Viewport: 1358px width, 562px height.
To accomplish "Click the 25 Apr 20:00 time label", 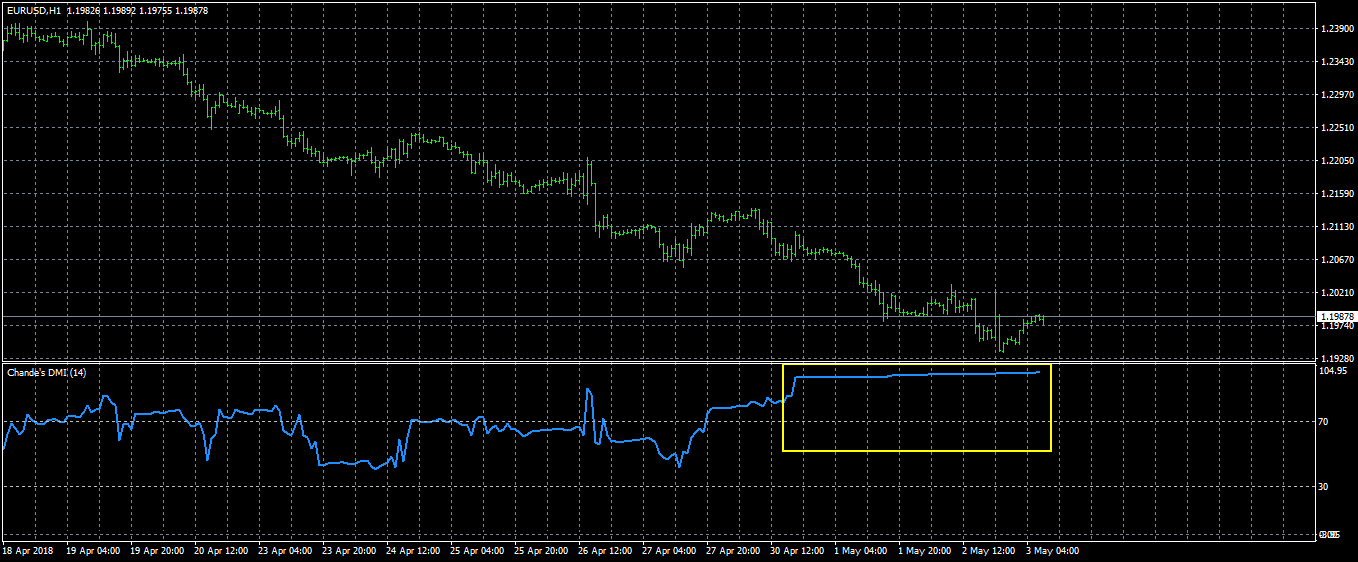I will pyautogui.click(x=542, y=551).
